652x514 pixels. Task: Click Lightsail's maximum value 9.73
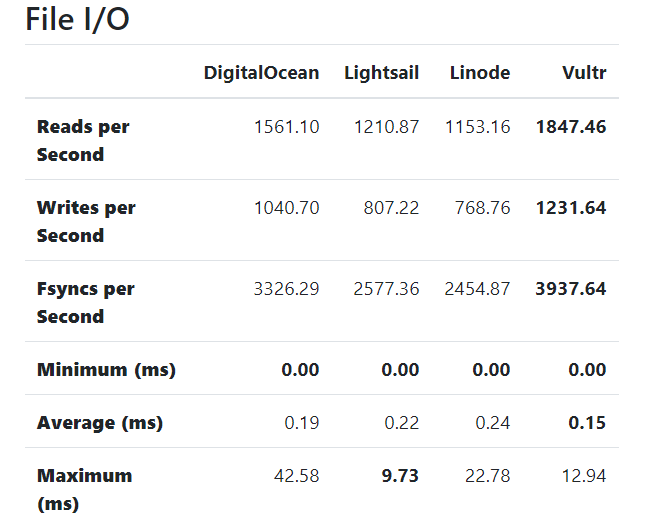[x=400, y=475]
